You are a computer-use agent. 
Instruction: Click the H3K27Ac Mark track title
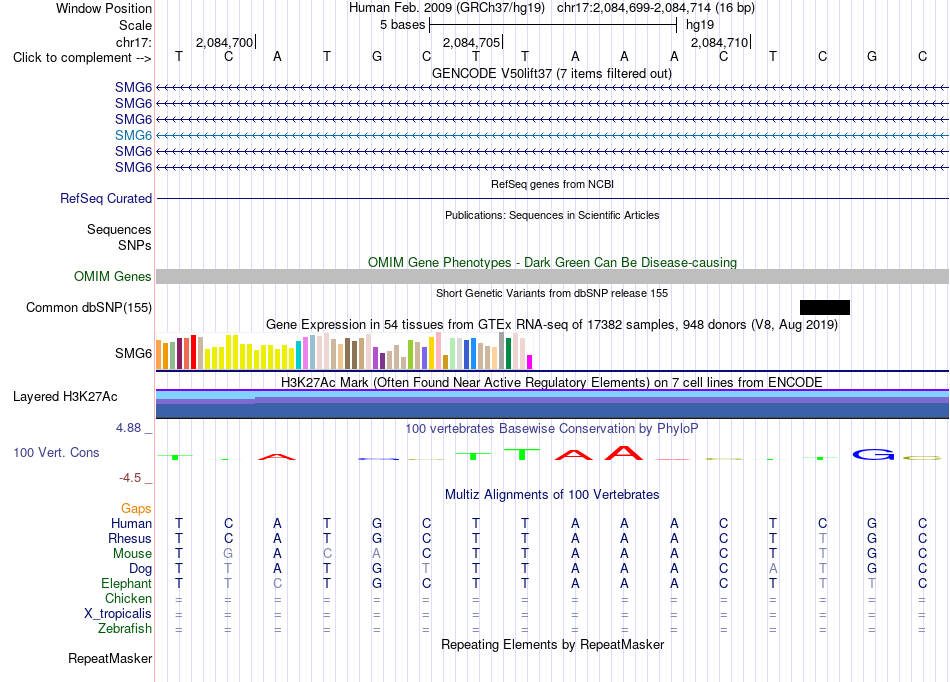[x=552, y=382]
